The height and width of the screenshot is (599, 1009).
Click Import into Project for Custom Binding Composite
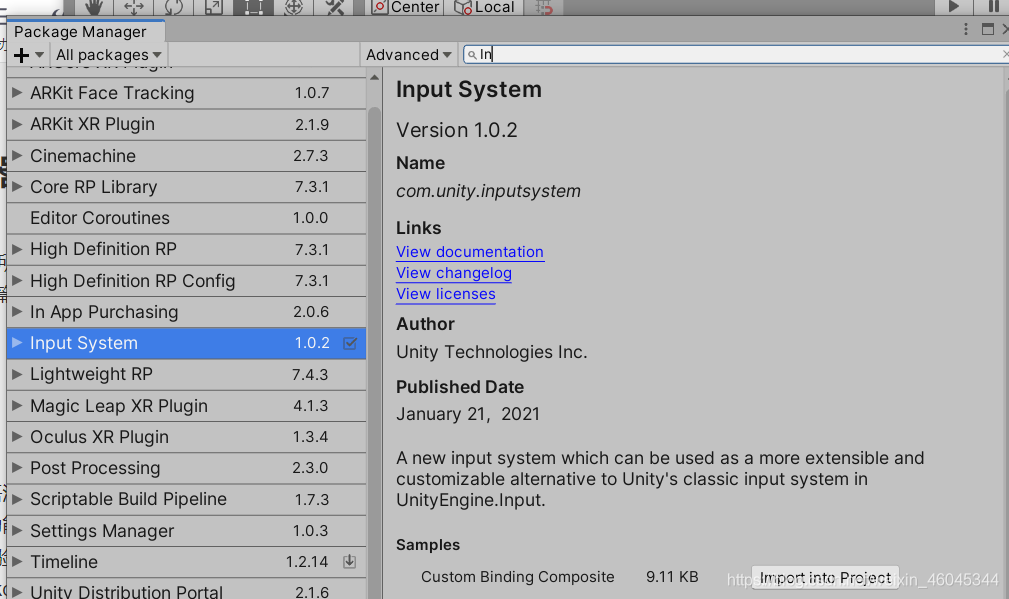pos(825,577)
